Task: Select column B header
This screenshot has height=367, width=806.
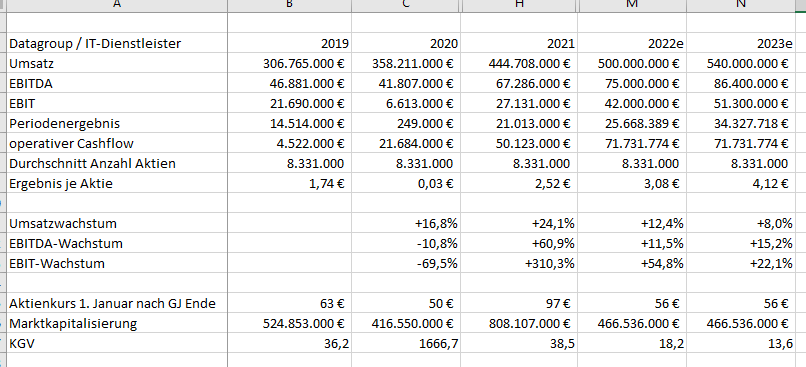Action: [x=290, y=6]
